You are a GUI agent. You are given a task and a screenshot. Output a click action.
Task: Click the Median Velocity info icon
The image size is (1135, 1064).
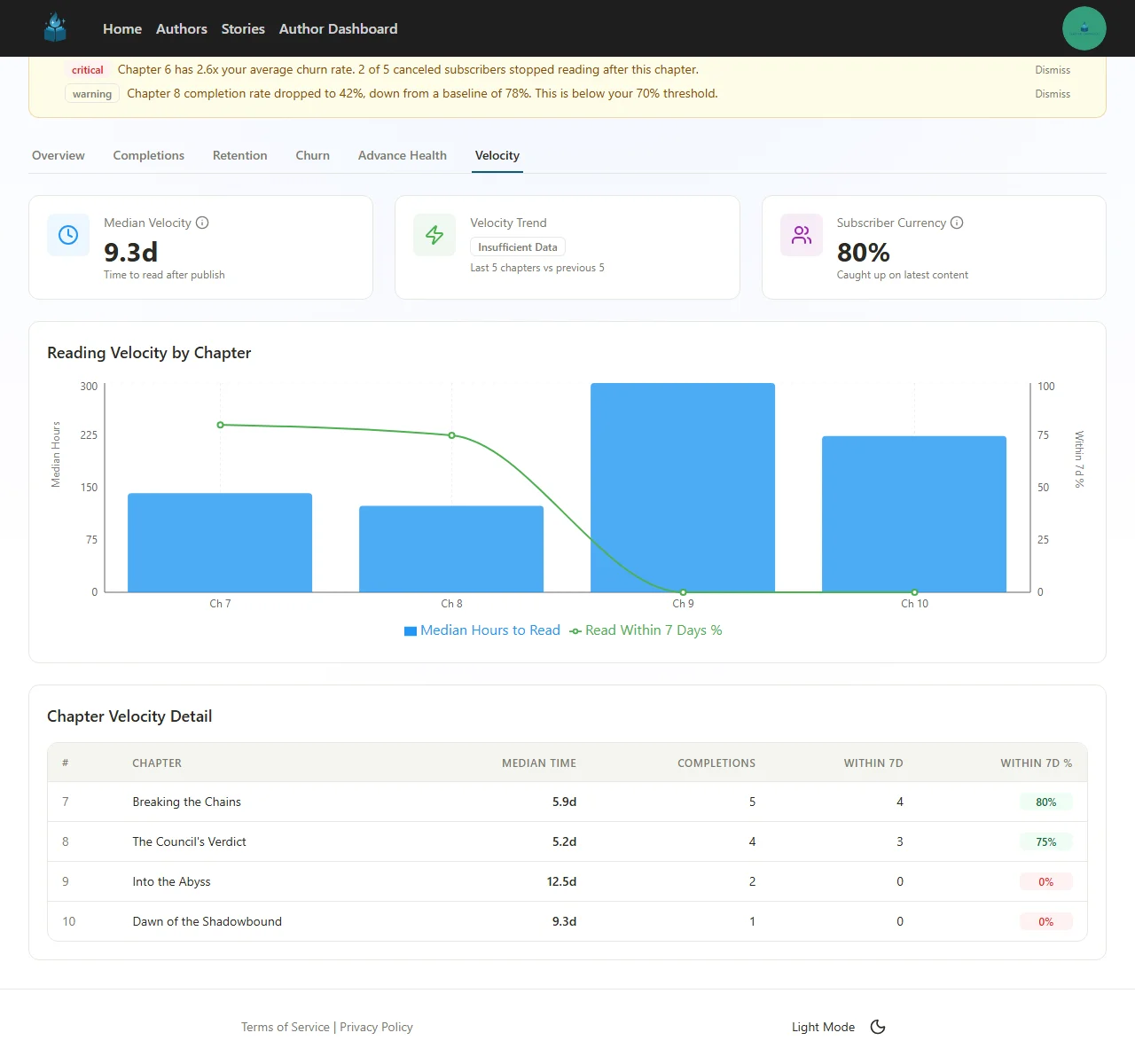click(x=202, y=223)
